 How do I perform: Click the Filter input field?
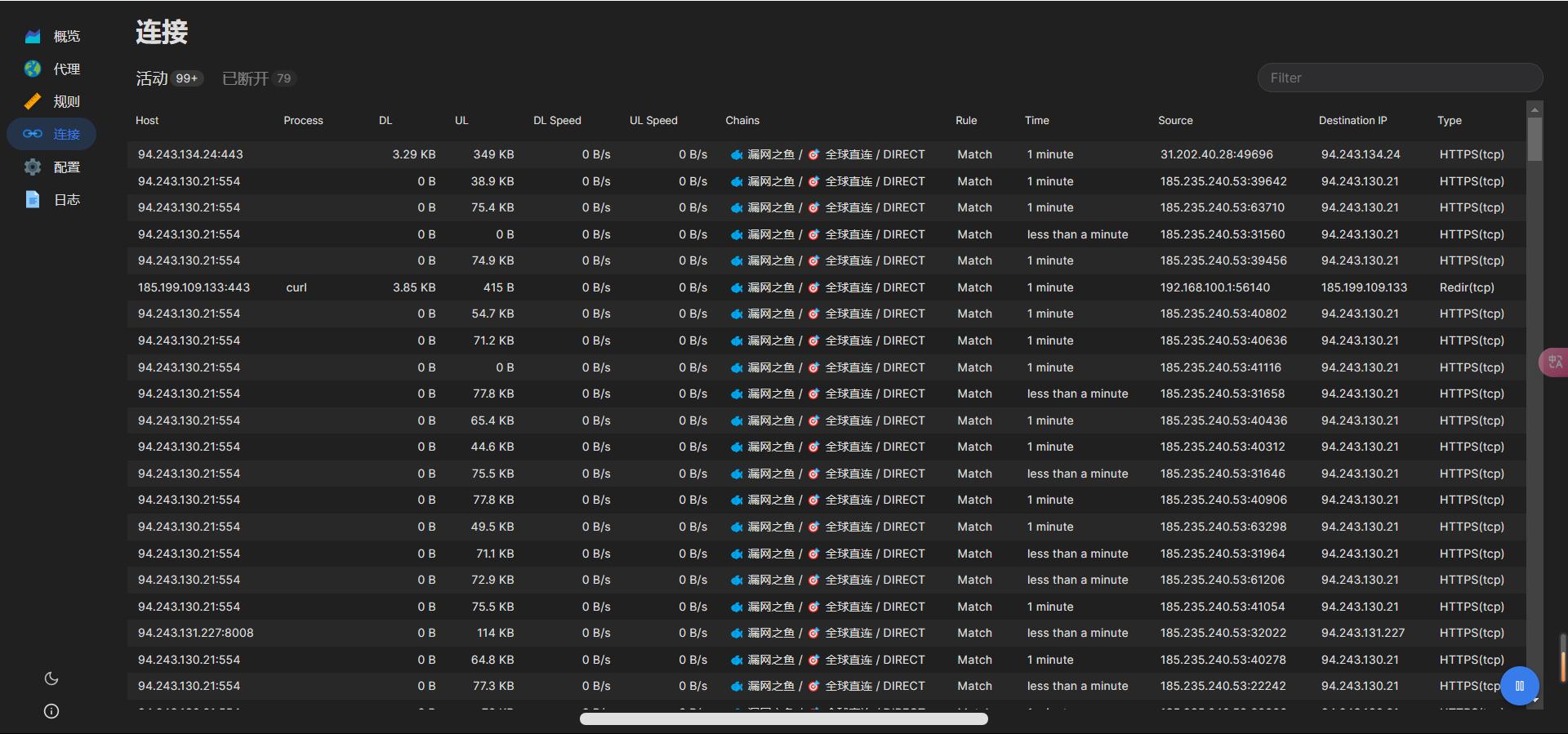1400,78
